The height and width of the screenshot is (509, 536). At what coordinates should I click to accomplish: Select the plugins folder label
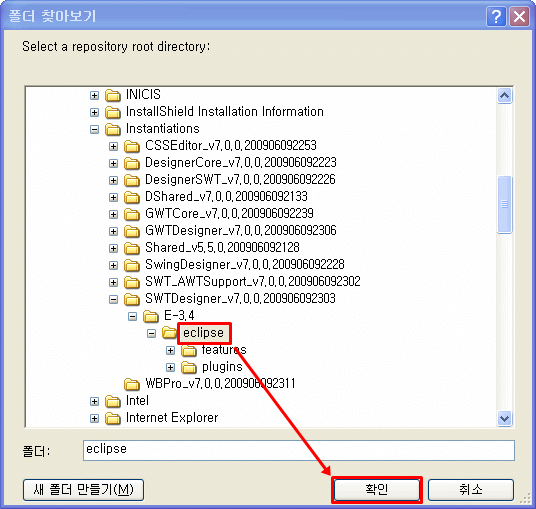coord(222,367)
